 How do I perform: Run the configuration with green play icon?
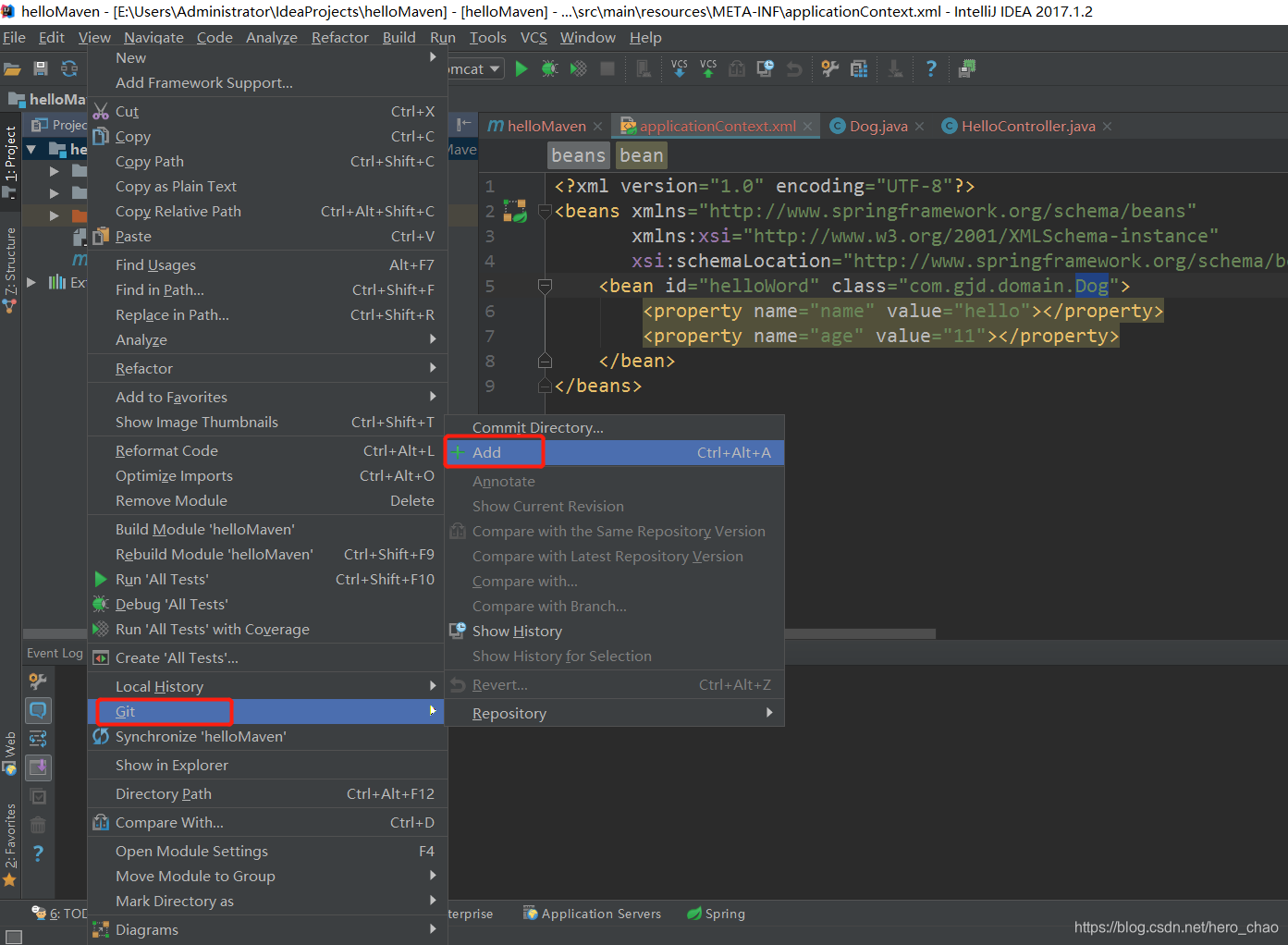pos(521,68)
